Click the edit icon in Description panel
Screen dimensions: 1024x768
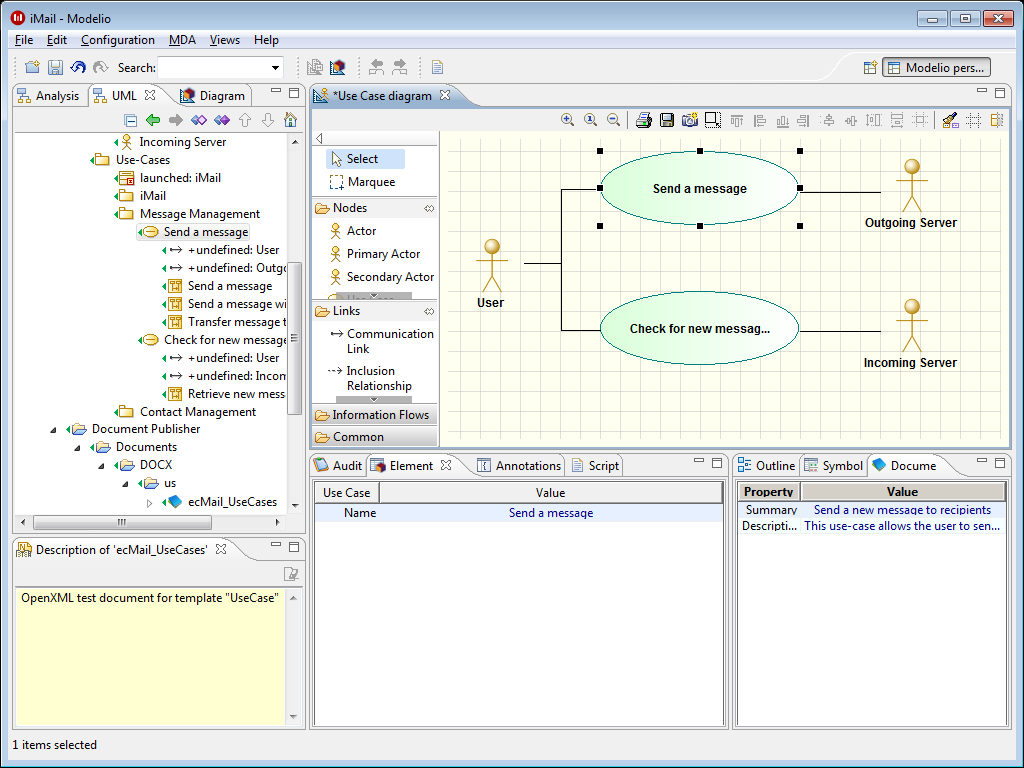[291, 573]
